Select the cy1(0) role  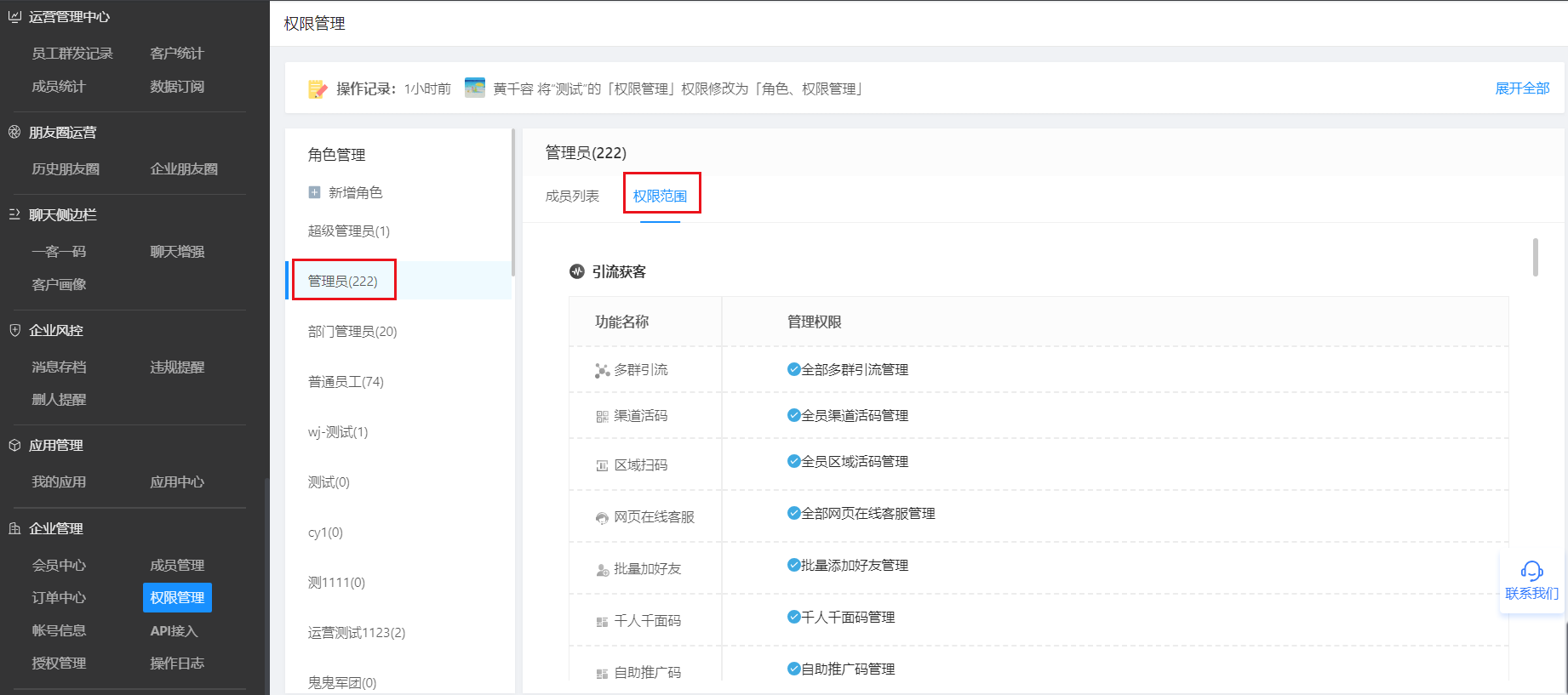(x=325, y=532)
